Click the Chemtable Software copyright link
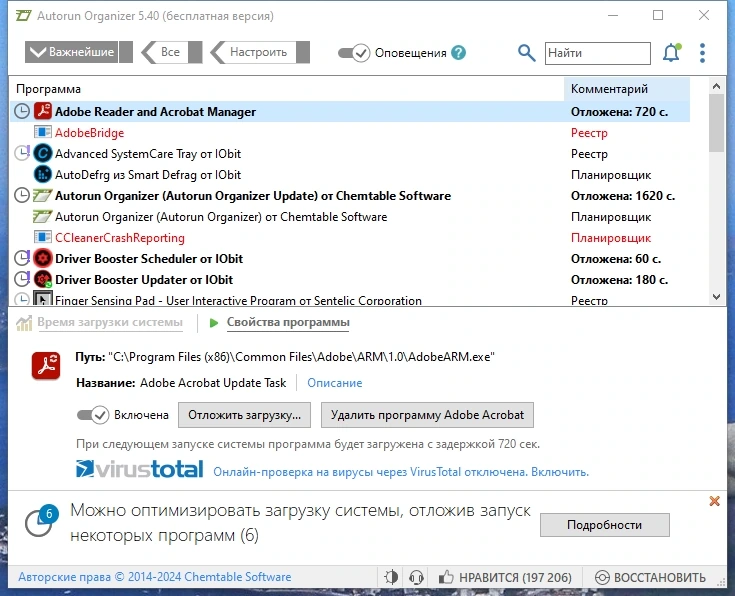The image size is (735, 596). [155, 577]
